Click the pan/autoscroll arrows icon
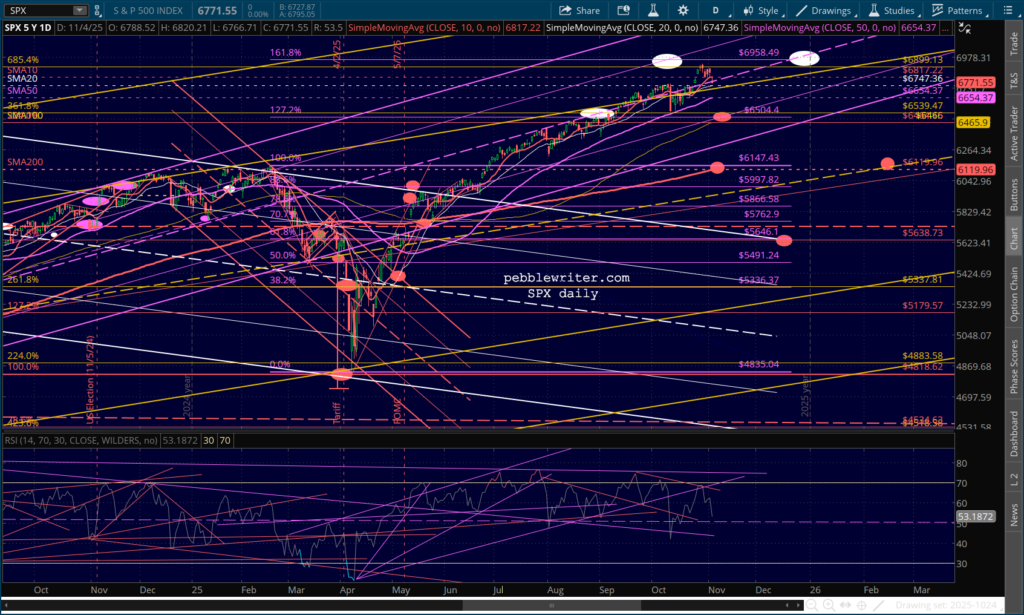The width and height of the screenshot is (1024, 615). coord(845,605)
